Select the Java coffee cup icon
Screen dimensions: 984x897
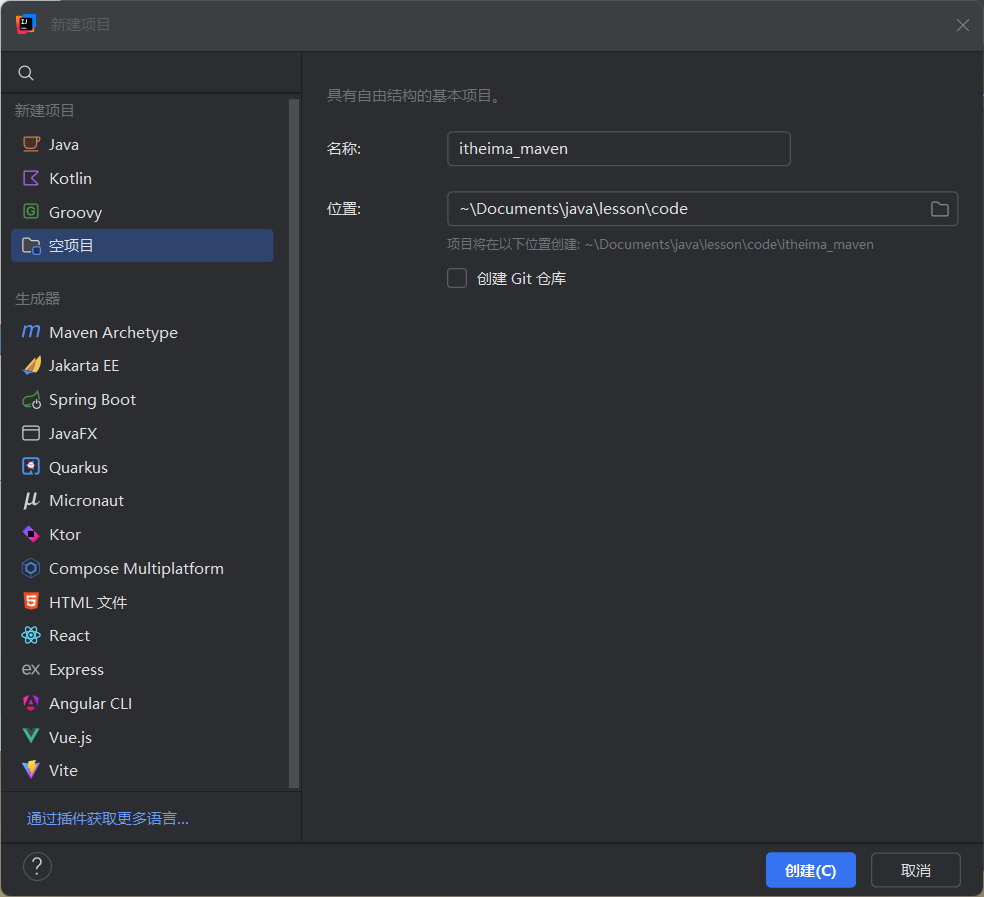tap(31, 144)
